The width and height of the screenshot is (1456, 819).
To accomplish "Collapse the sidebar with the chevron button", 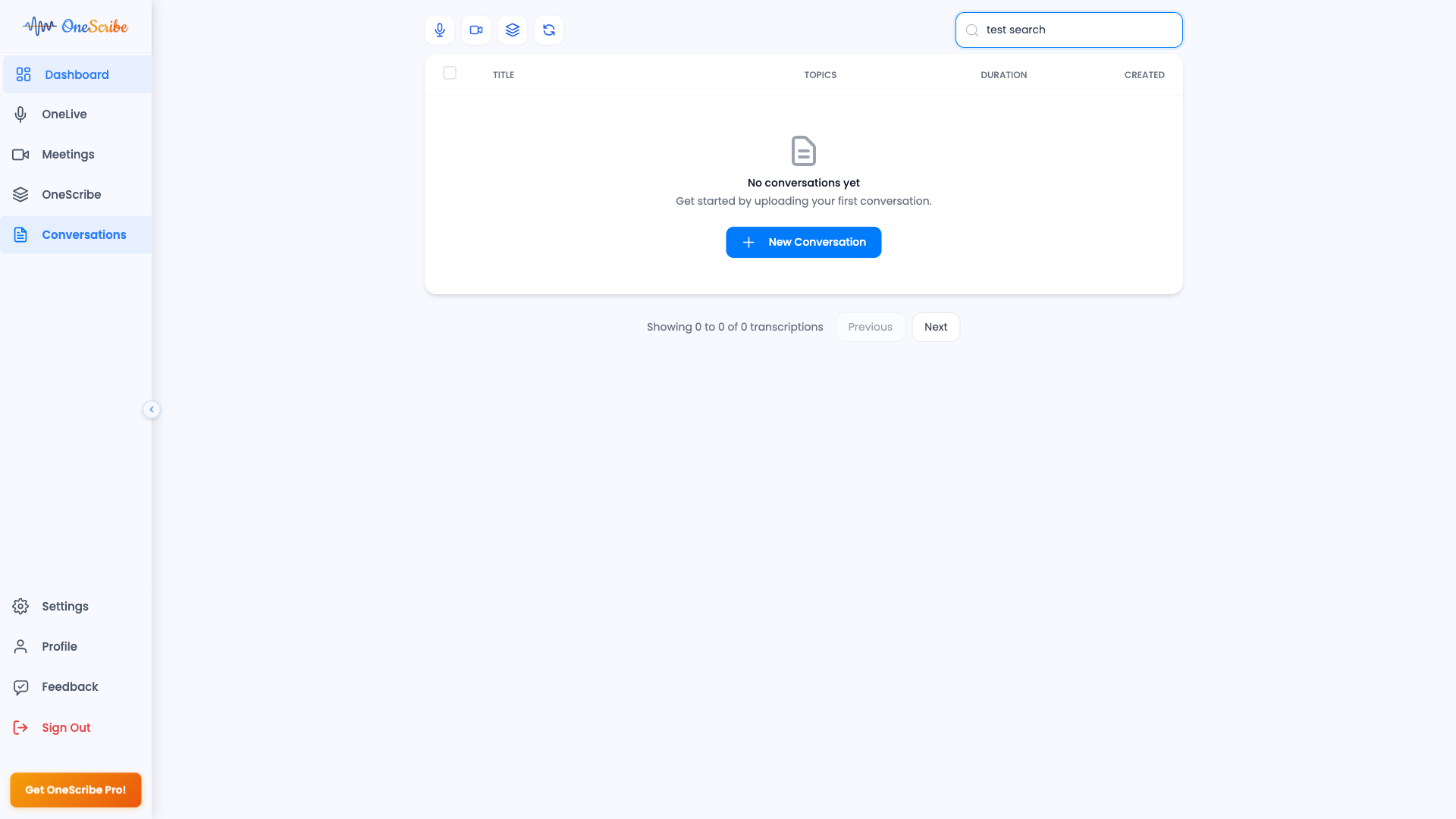I will click(152, 409).
